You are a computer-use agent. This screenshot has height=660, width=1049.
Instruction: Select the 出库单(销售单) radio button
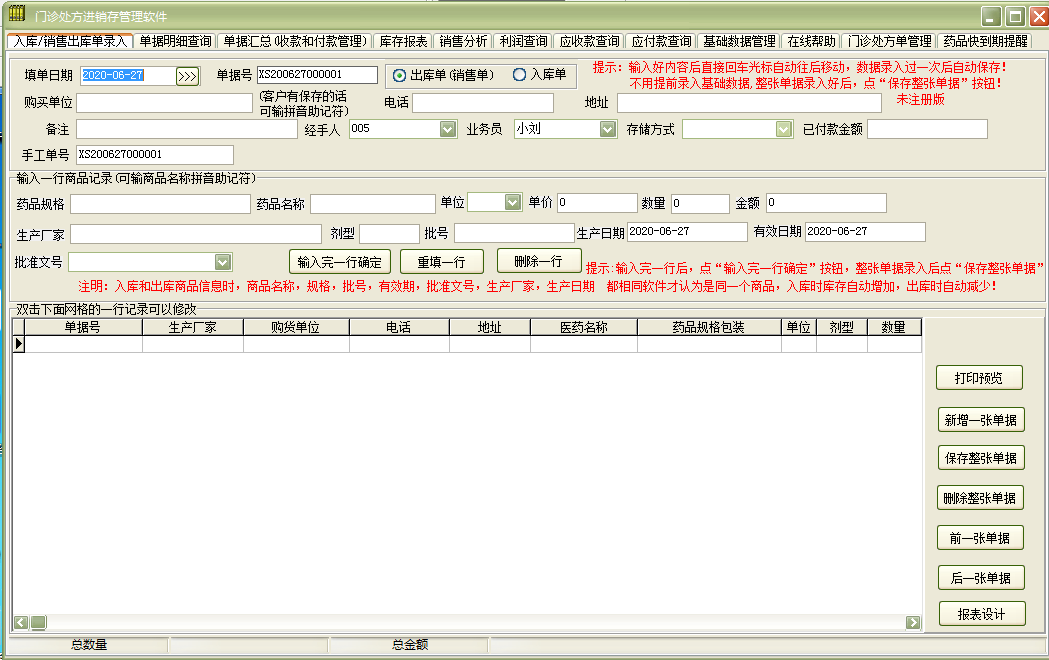[400, 75]
